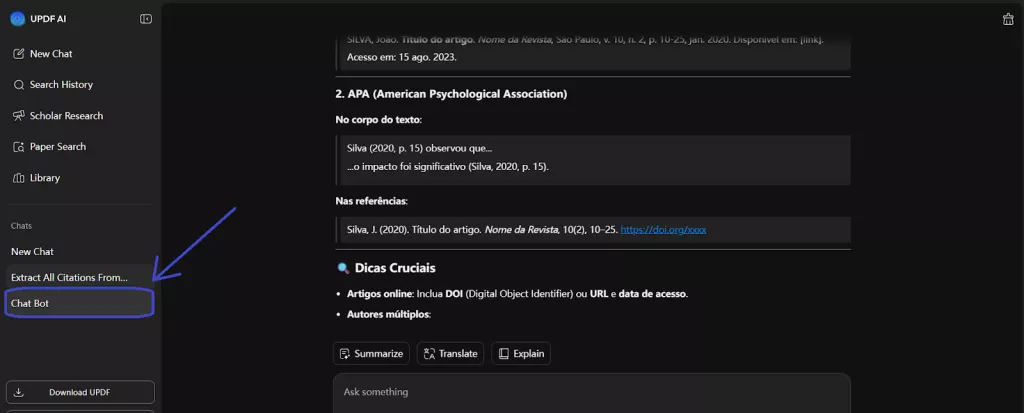Screen dimensions: 1024x413
Task: Click the Explain book icon
Action: tap(504, 354)
